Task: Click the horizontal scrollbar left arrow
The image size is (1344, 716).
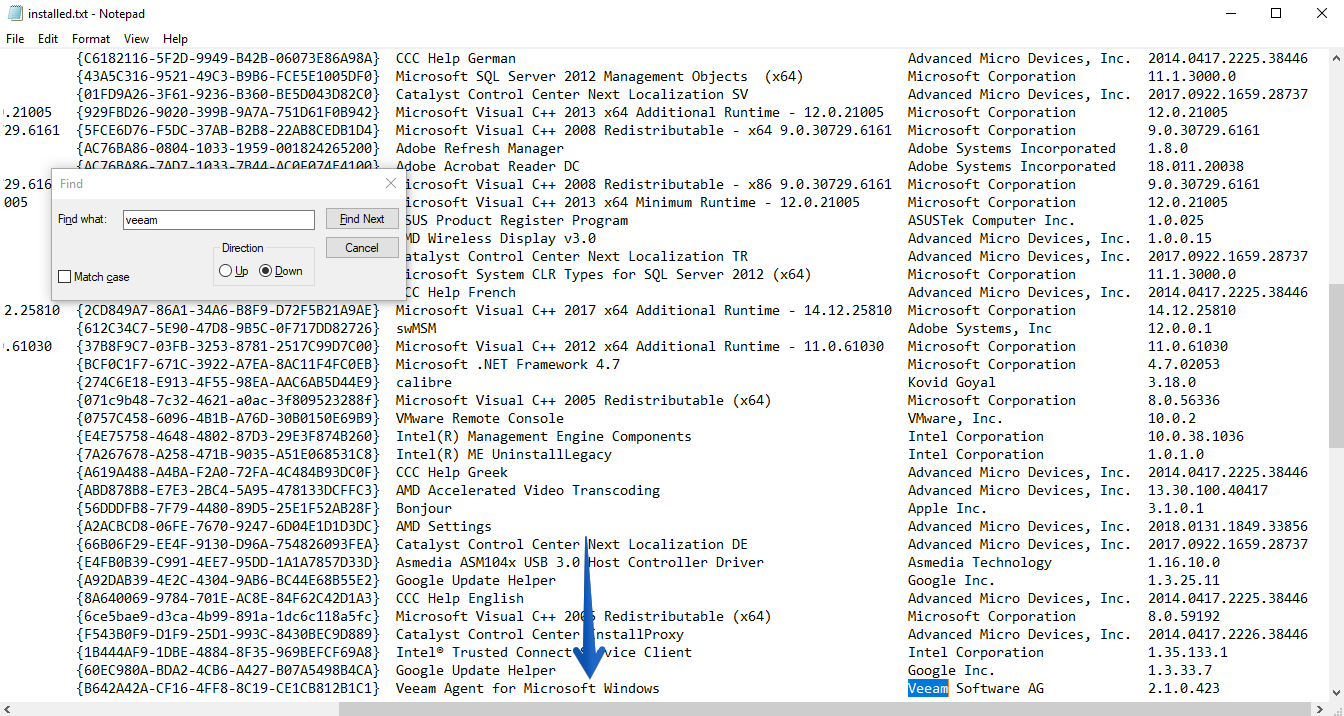Action: [8, 708]
